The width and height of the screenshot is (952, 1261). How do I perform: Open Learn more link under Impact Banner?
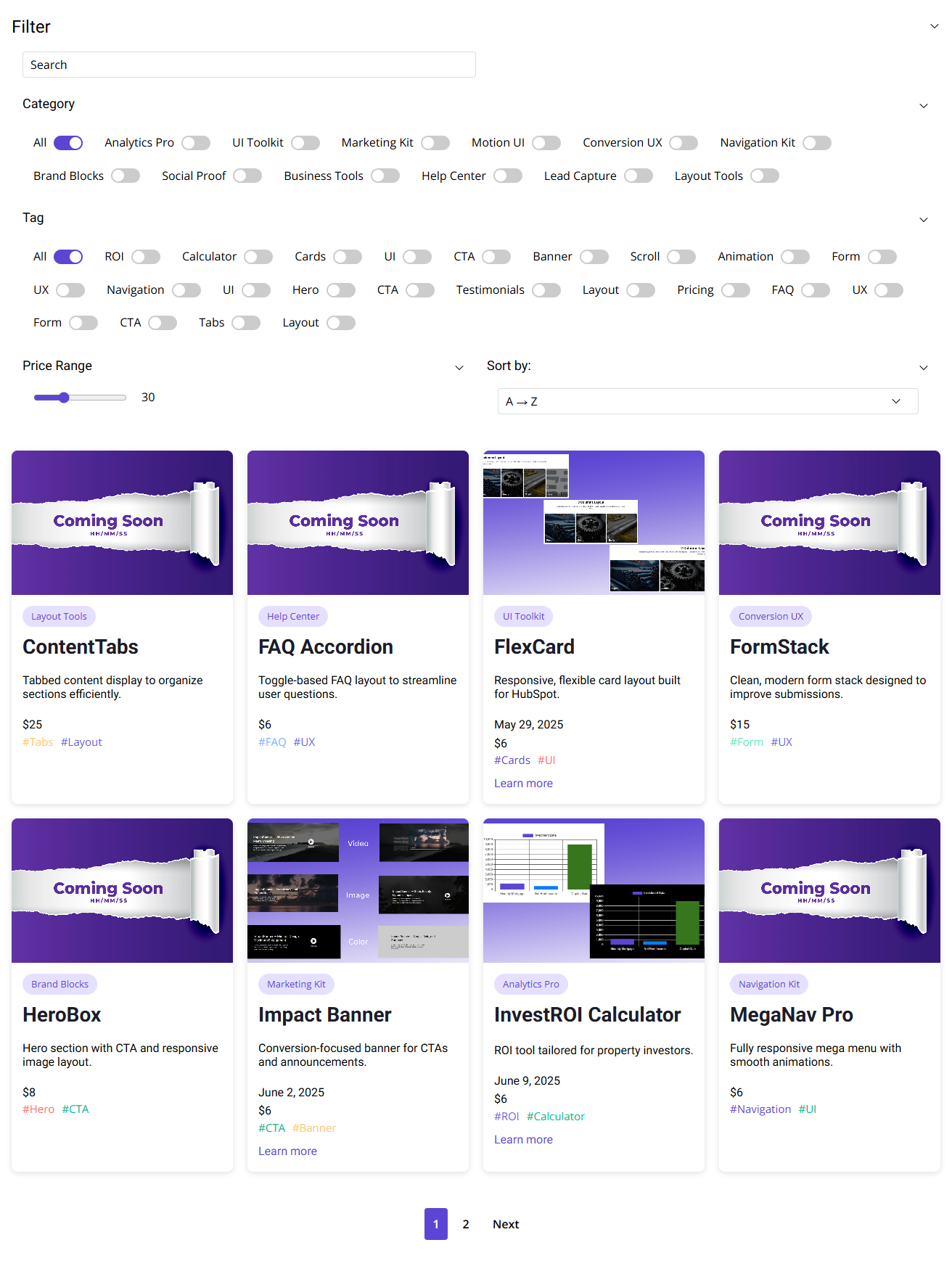(x=287, y=1151)
